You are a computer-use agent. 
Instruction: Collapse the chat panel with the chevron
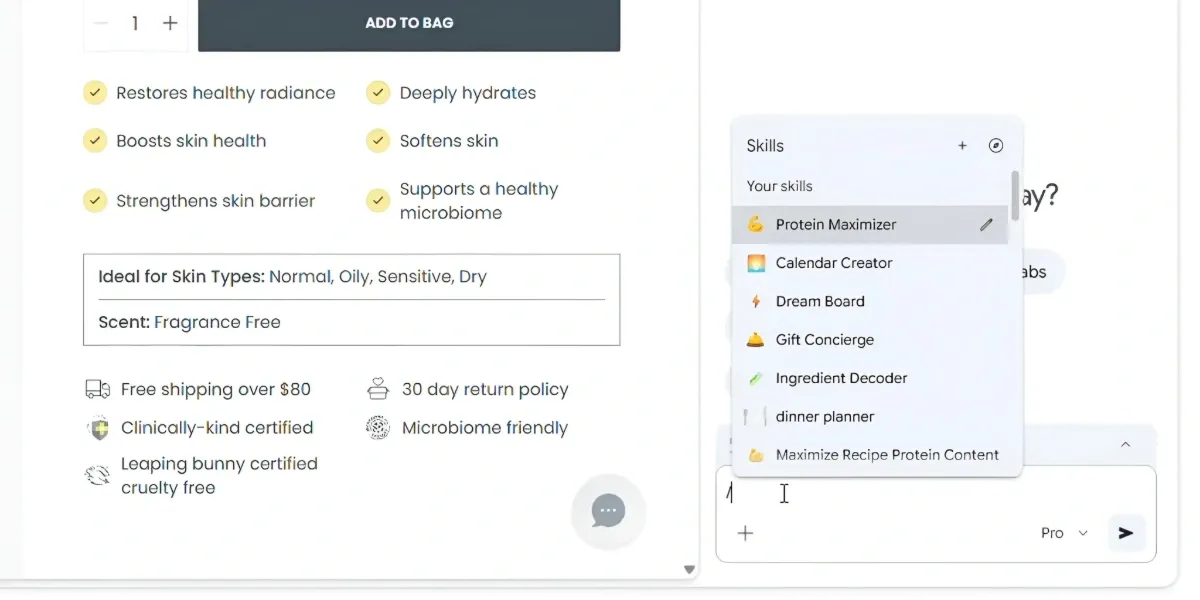(1126, 444)
